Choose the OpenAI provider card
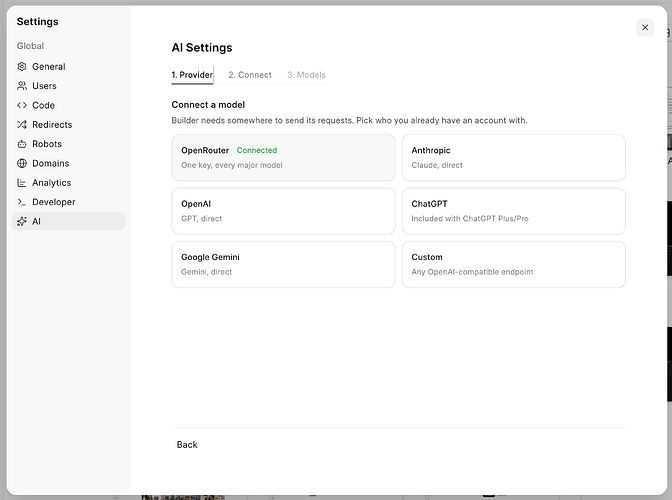Image resolution: width=672 pixels, height=500 pixels. pyautogui.click(x=283, y=211)
